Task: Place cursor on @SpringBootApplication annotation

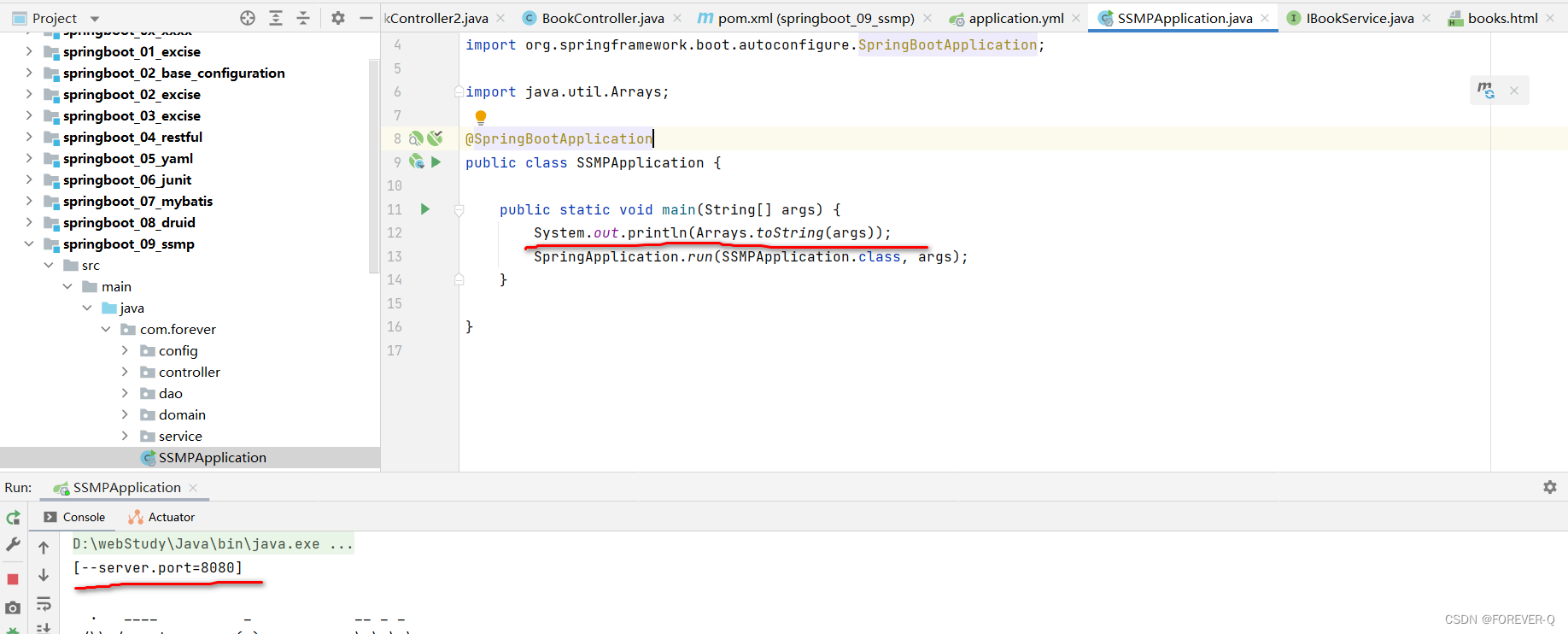Action: point(559,138)
